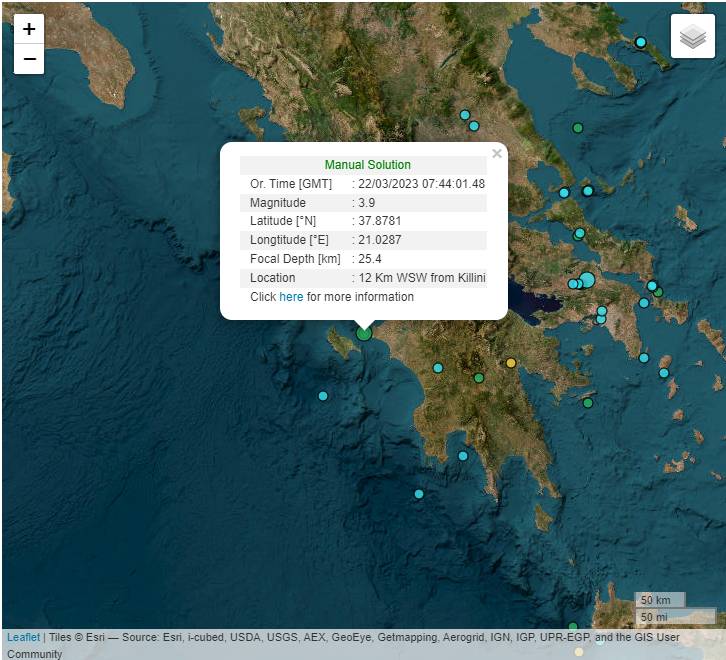Select the green marker in the northern Aegean sea
The image size is (726, 660).
577,128
